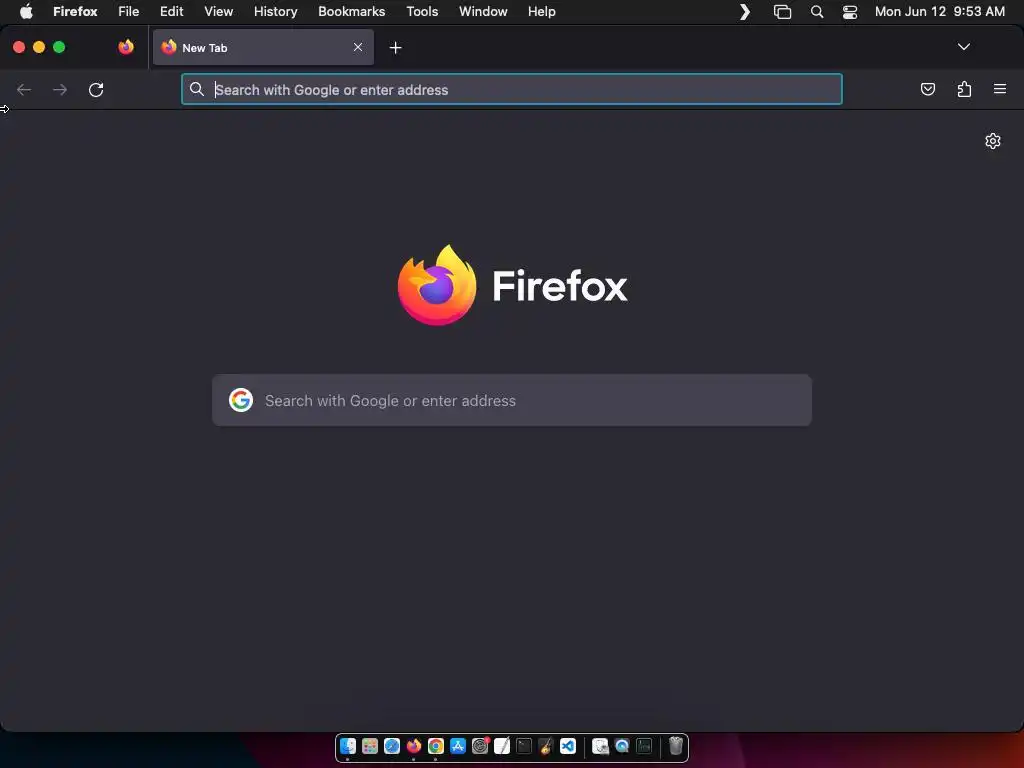Open the Apple menu
The image size is (1024, 768).
click(26, 11)
